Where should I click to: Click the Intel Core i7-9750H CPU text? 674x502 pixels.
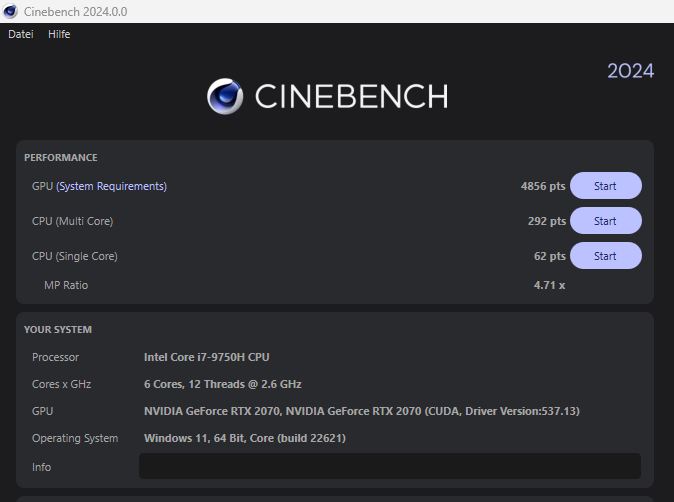point(206,357)
